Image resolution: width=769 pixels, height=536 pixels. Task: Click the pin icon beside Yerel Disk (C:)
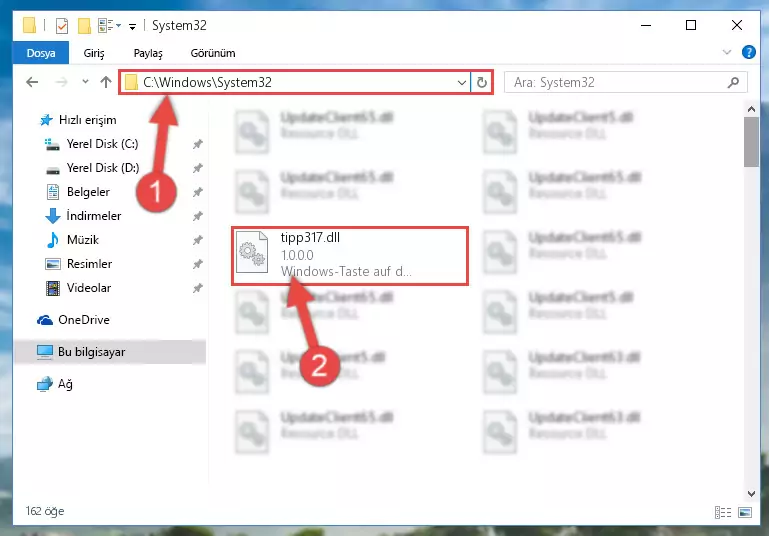point(197,144)
